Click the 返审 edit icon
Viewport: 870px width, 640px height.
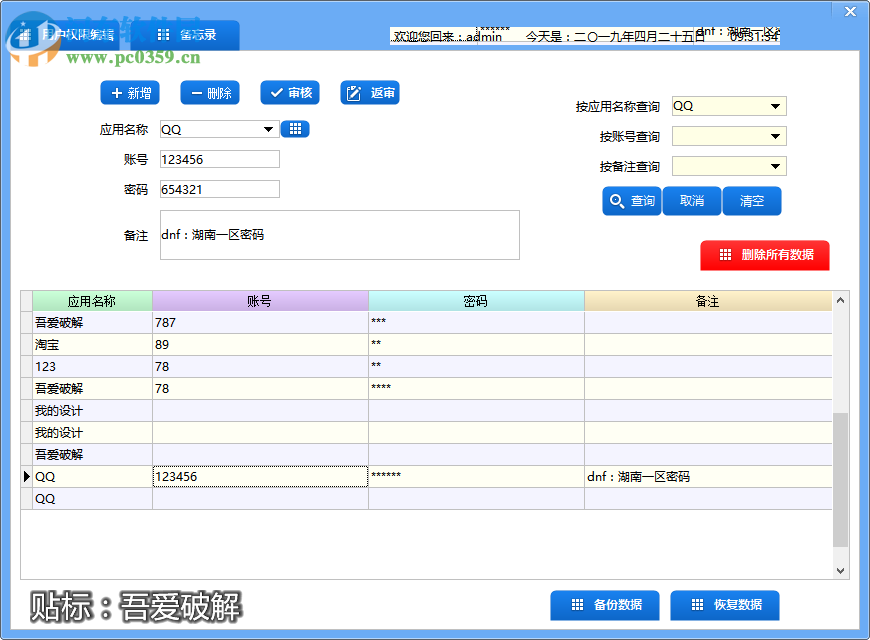[x=352, y=93]
